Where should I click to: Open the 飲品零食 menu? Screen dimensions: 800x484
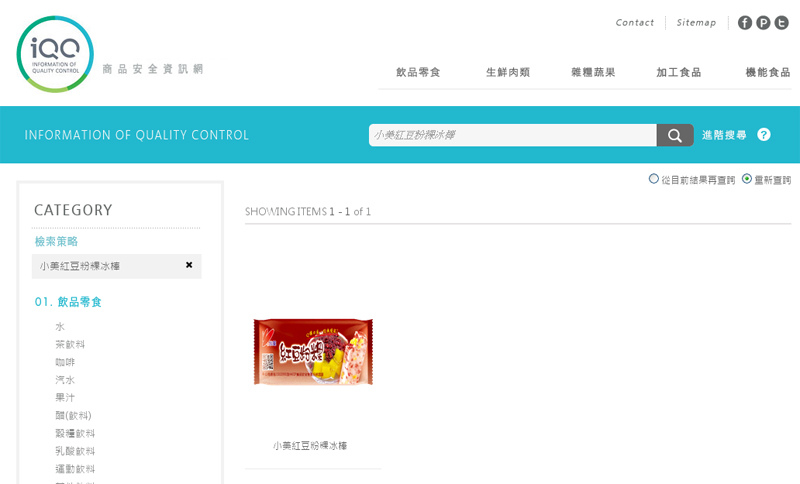pos(418,72)
